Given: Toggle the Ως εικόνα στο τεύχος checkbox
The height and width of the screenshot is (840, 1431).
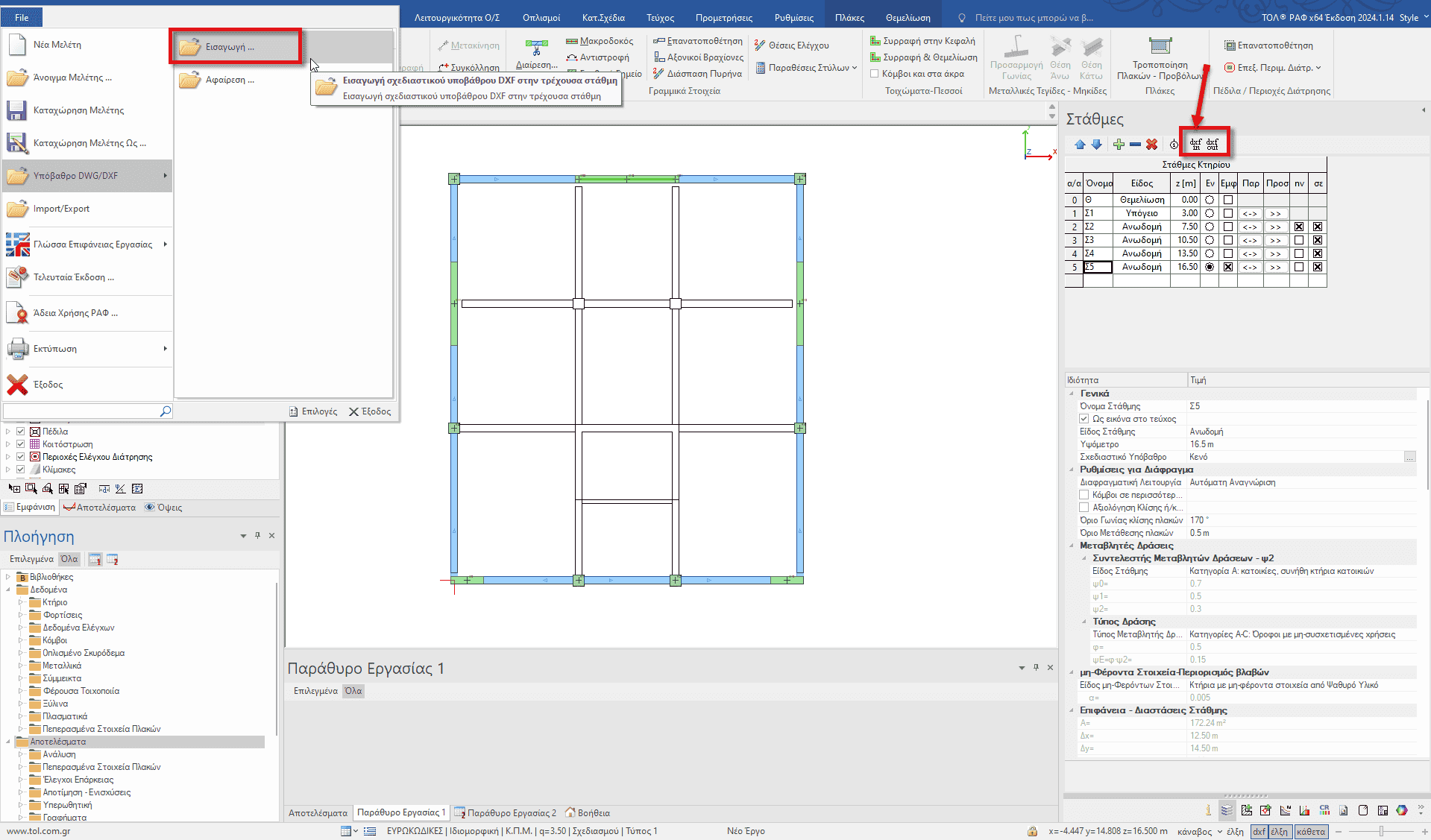Looking at the screenshot, I should pos(1084,419).
